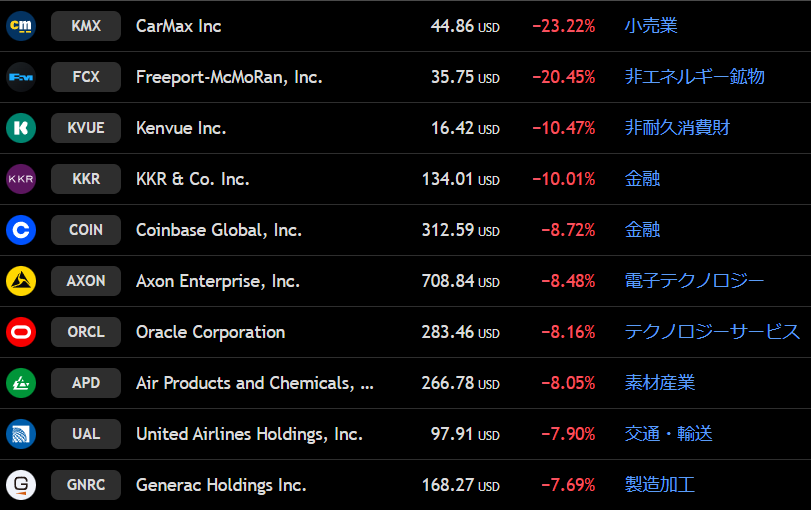Viewport: 811px width, 510px height.
Task: Click the CarMax company logo icon
Action: [x=21, y=26]
